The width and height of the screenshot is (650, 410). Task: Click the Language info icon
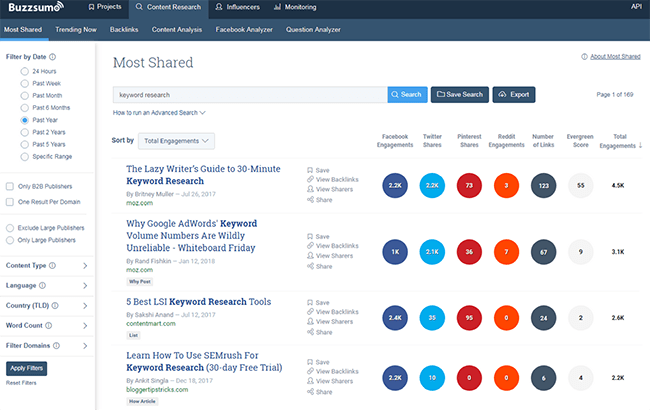[x=42, y=285]
